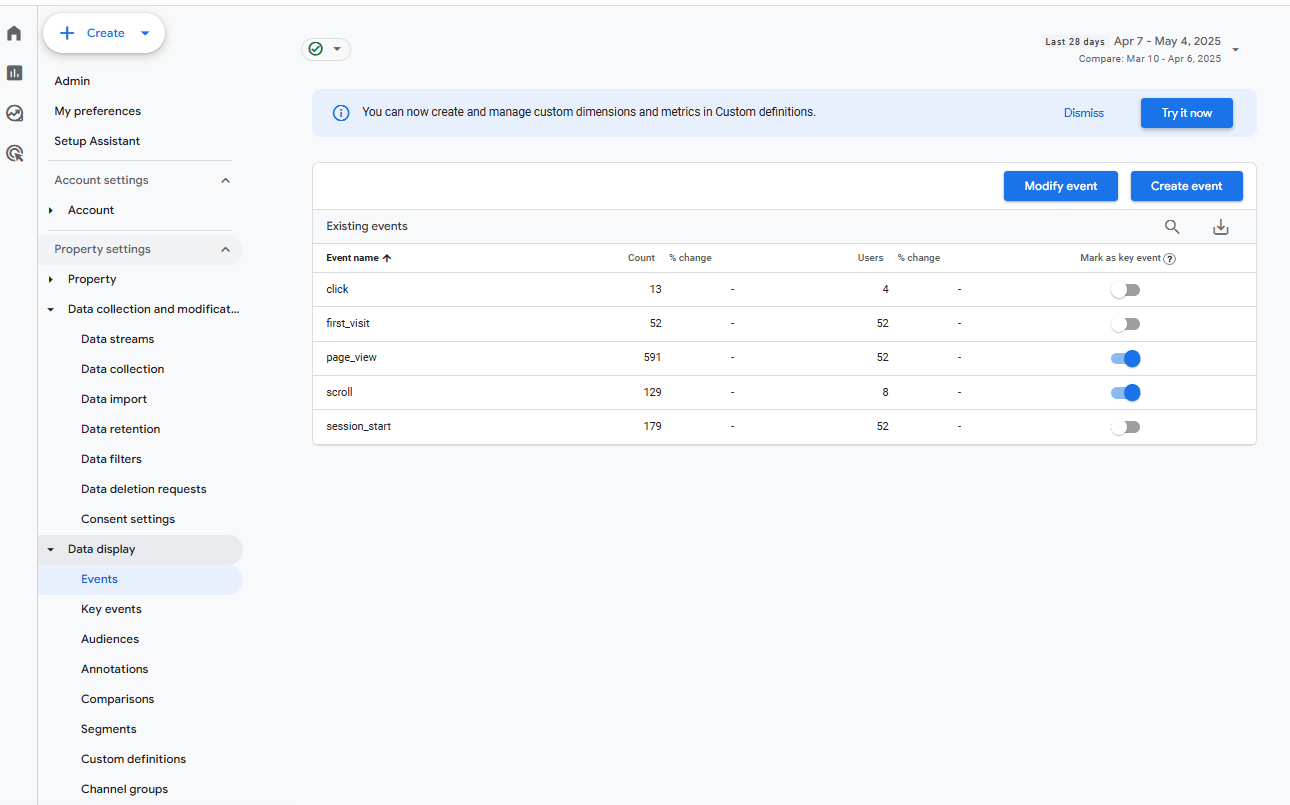
Task: Expand the Property tree item
Action: click(51, 279)
